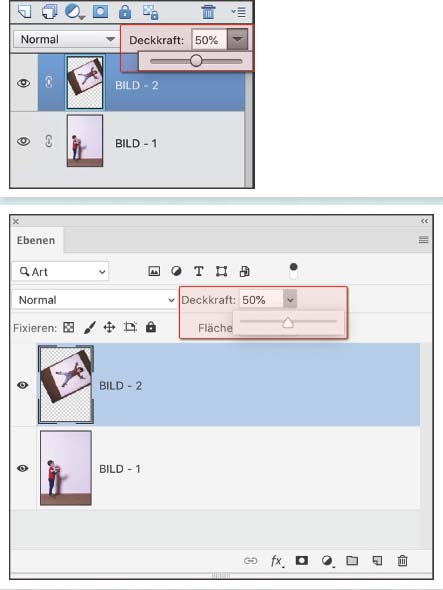Toggle layer filtering switch on or off

[294, 271]
